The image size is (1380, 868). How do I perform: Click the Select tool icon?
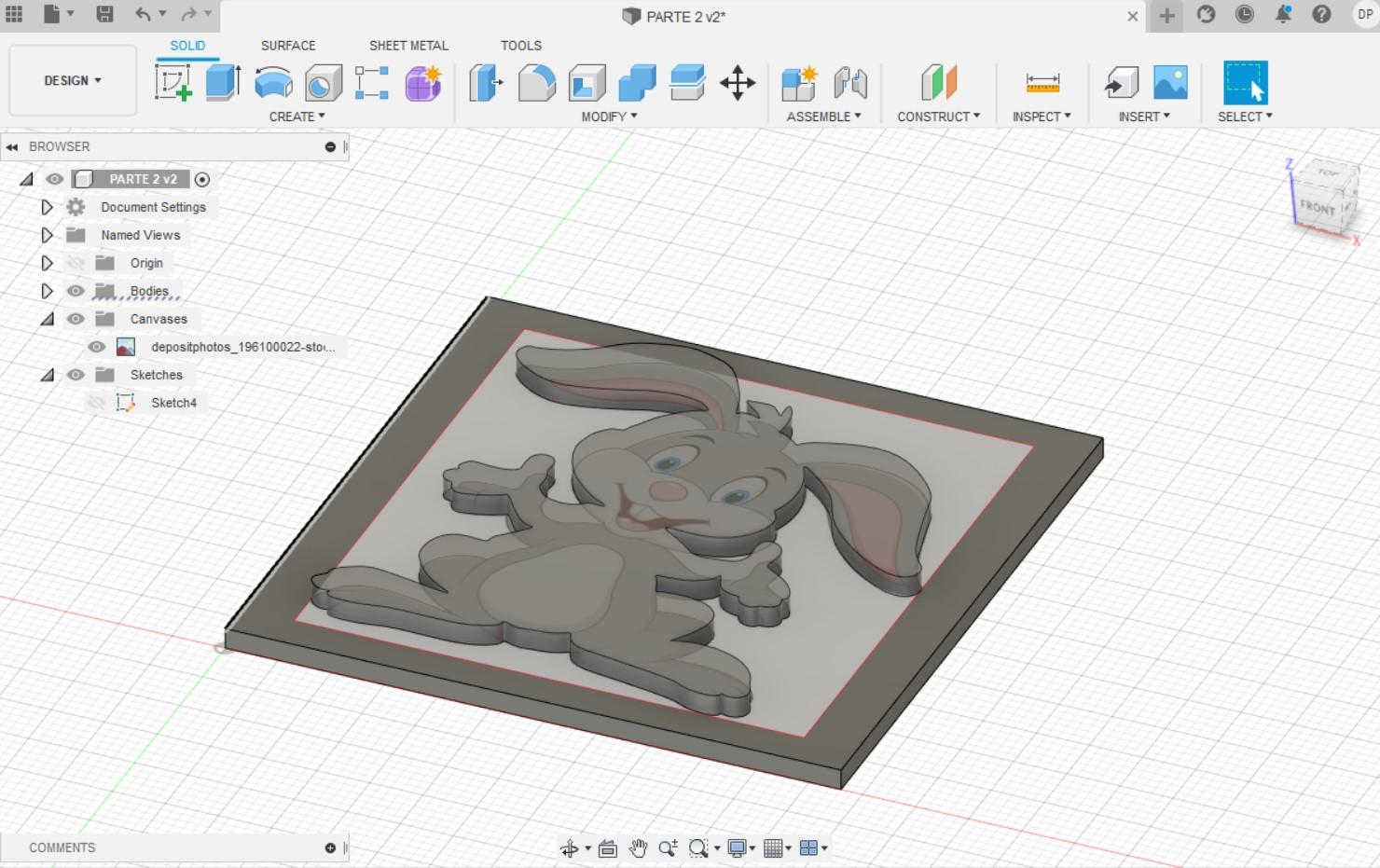pos(1246,82)
